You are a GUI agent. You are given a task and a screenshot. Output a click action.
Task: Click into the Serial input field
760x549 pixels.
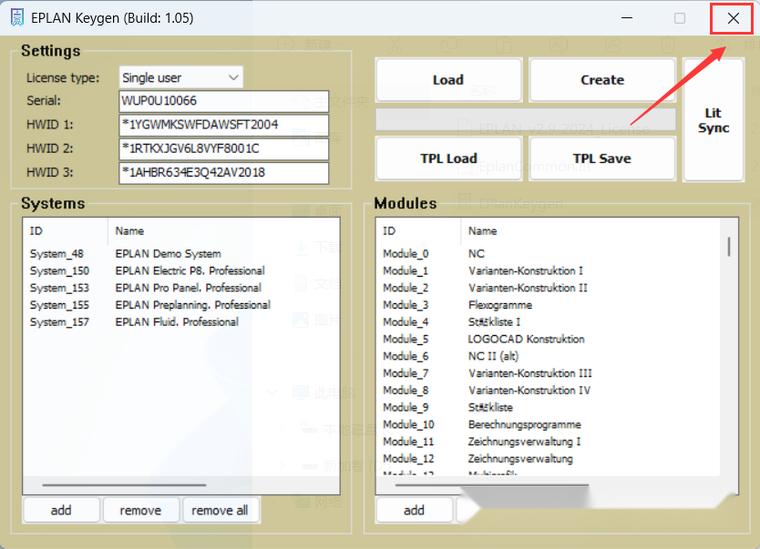click(x=224, y=101)
